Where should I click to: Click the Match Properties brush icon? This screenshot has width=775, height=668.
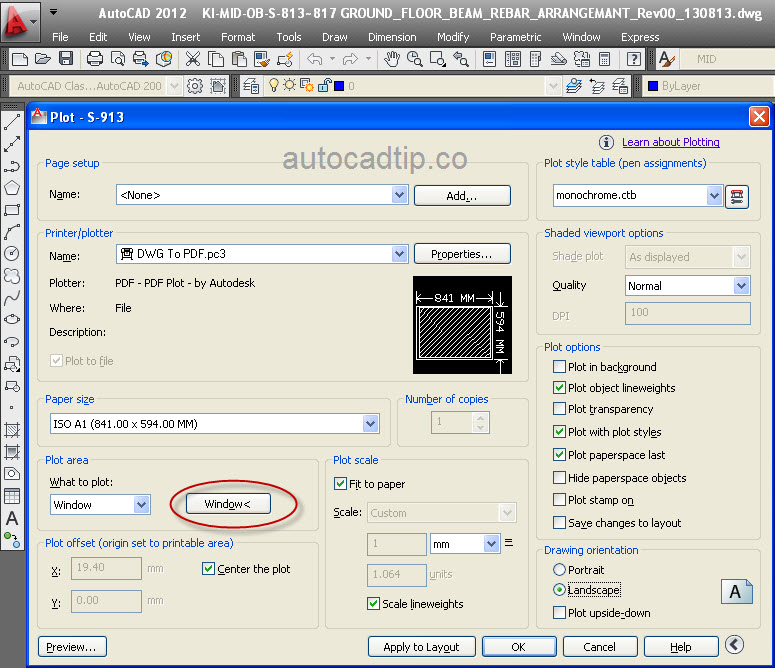pos(262,59)
